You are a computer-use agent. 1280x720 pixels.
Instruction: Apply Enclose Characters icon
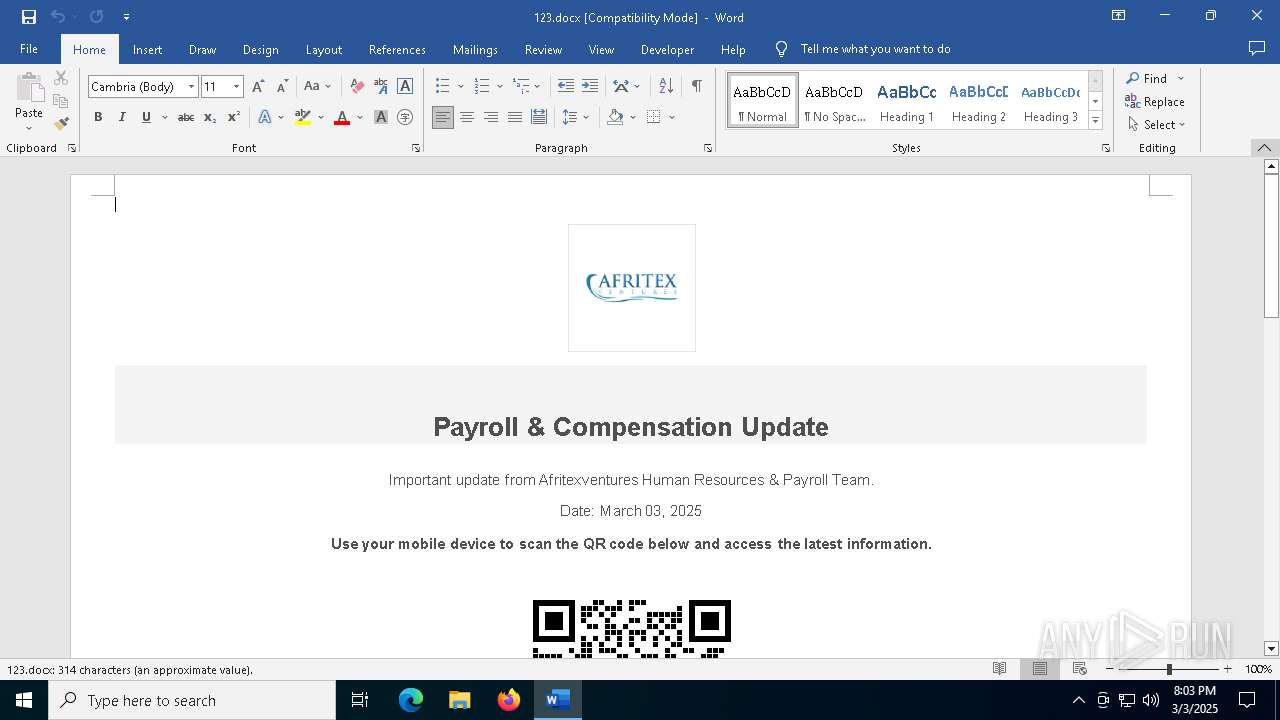coord(405,117)
